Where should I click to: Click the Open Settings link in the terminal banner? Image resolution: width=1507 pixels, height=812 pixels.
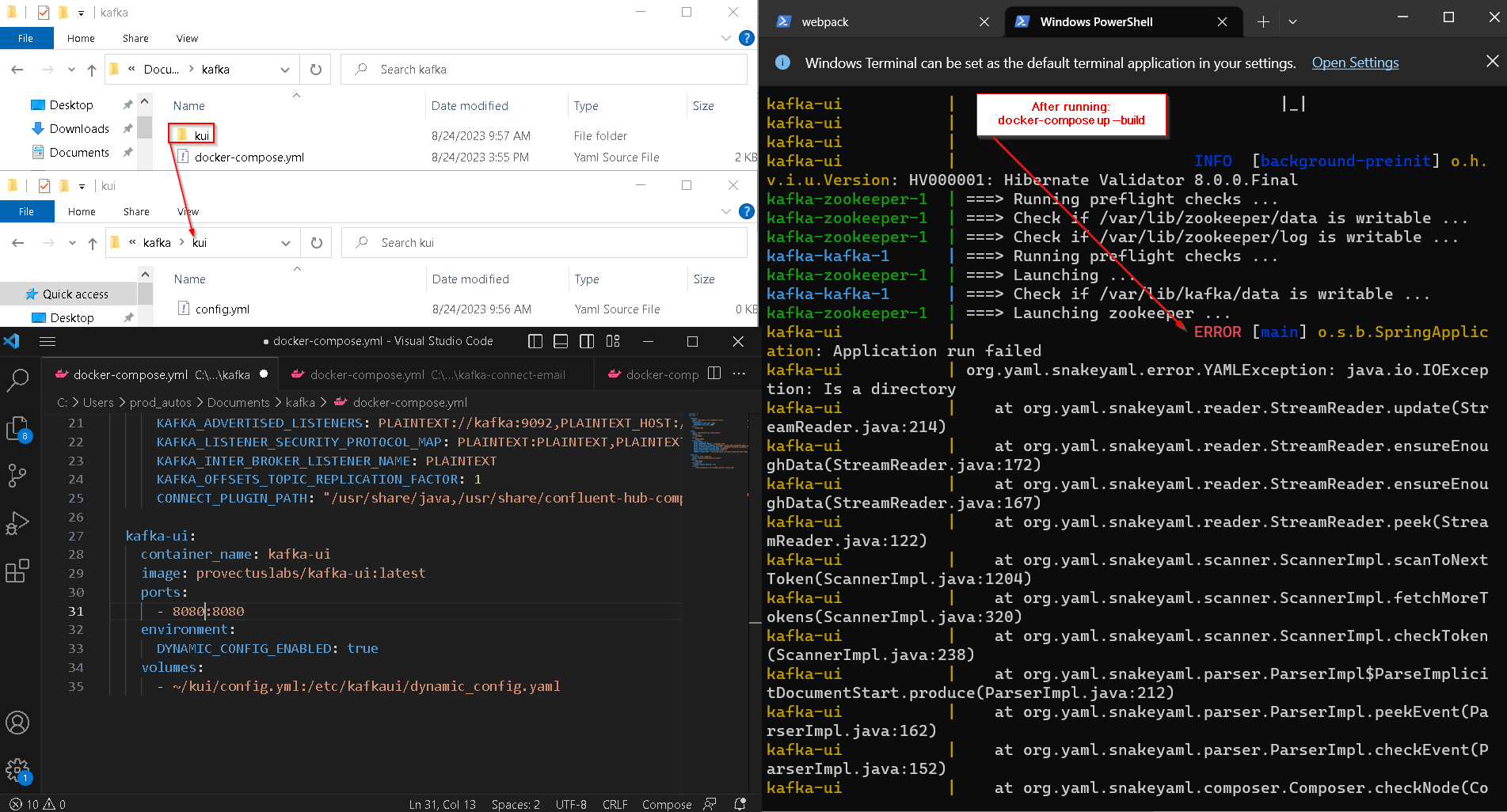point(1355,63)
